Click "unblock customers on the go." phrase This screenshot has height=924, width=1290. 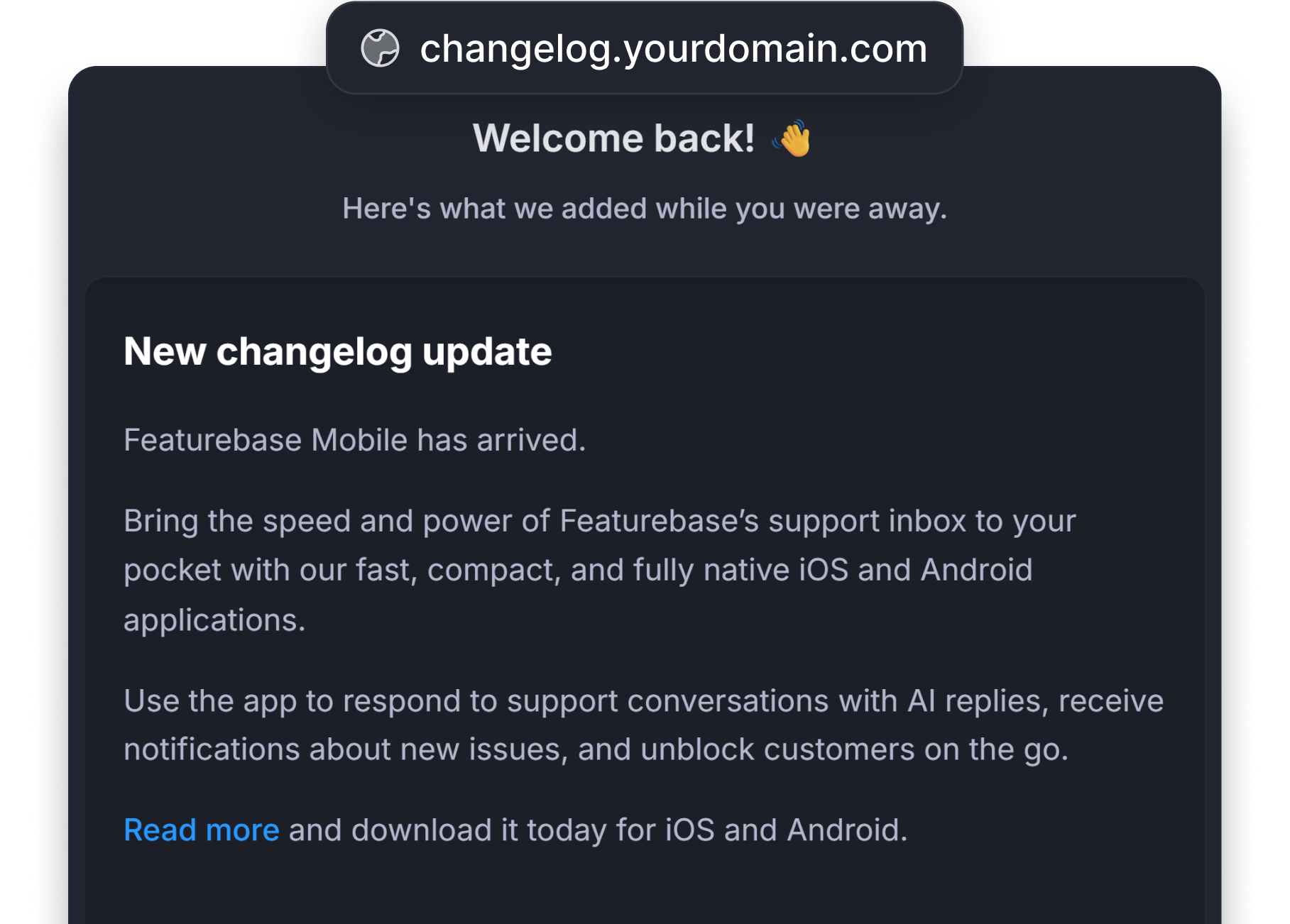coord(854,749)
